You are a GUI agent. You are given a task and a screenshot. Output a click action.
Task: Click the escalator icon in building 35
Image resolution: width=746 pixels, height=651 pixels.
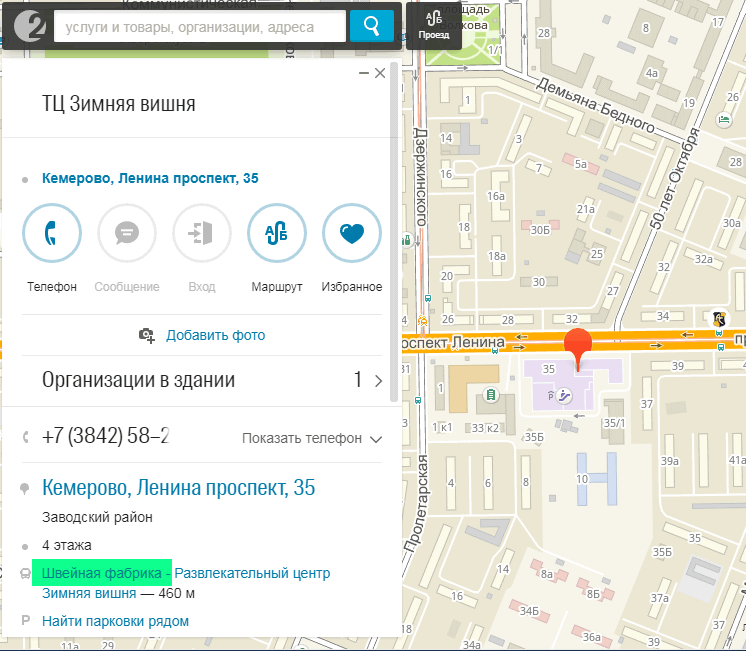(x=564, y=395)
